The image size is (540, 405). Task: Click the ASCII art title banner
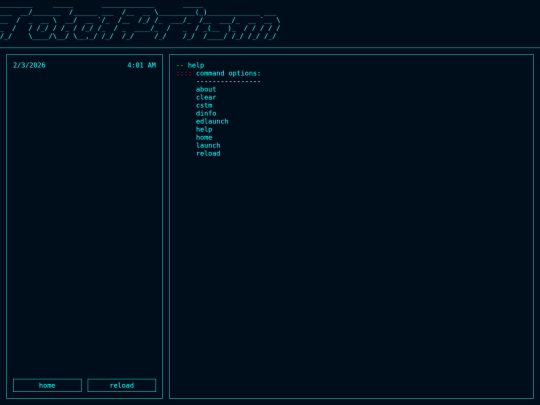(139, 23)
